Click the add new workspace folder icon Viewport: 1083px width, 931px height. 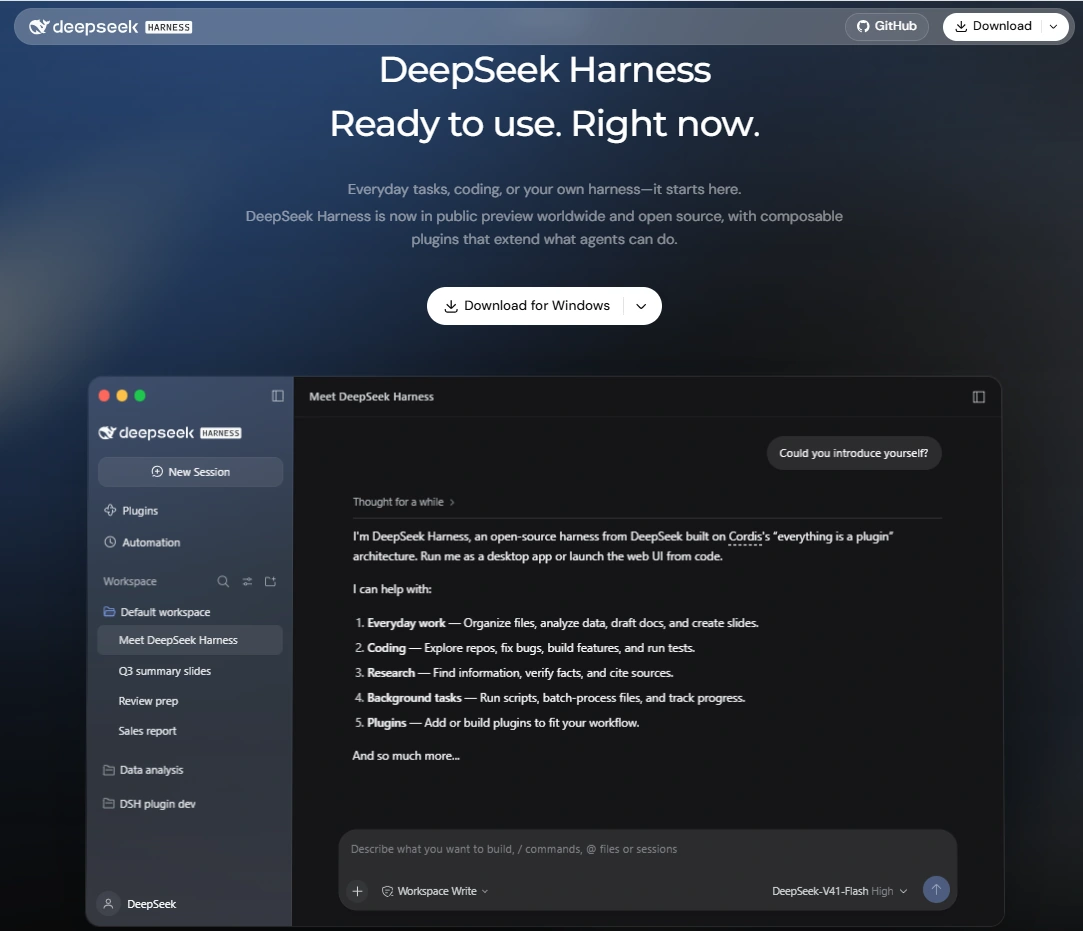point(271,582)
